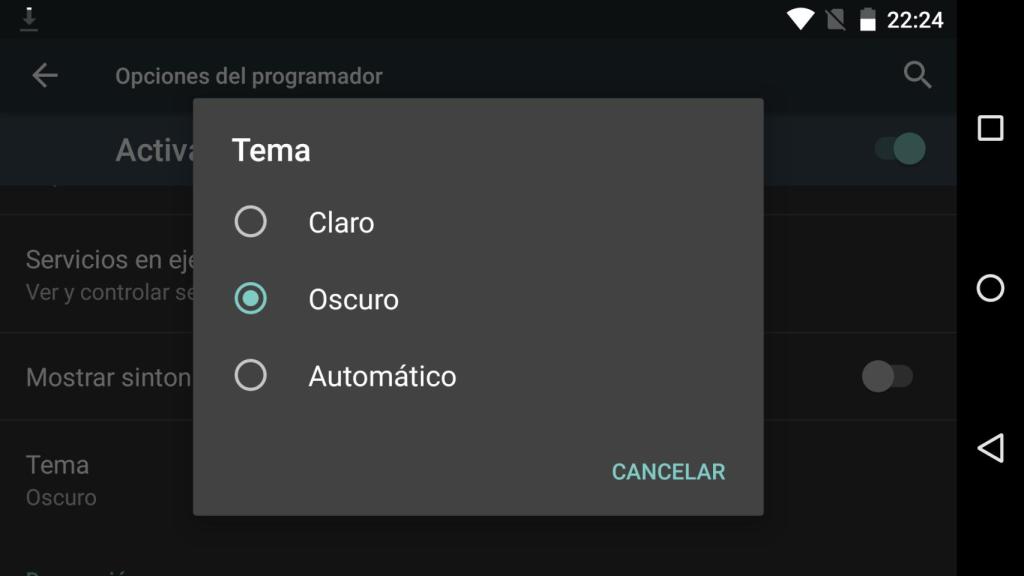The height and width of the screenshot is (576, 1024).
Task: Enable the Mostrar sintonizador toggle
Action: (888, 377)
